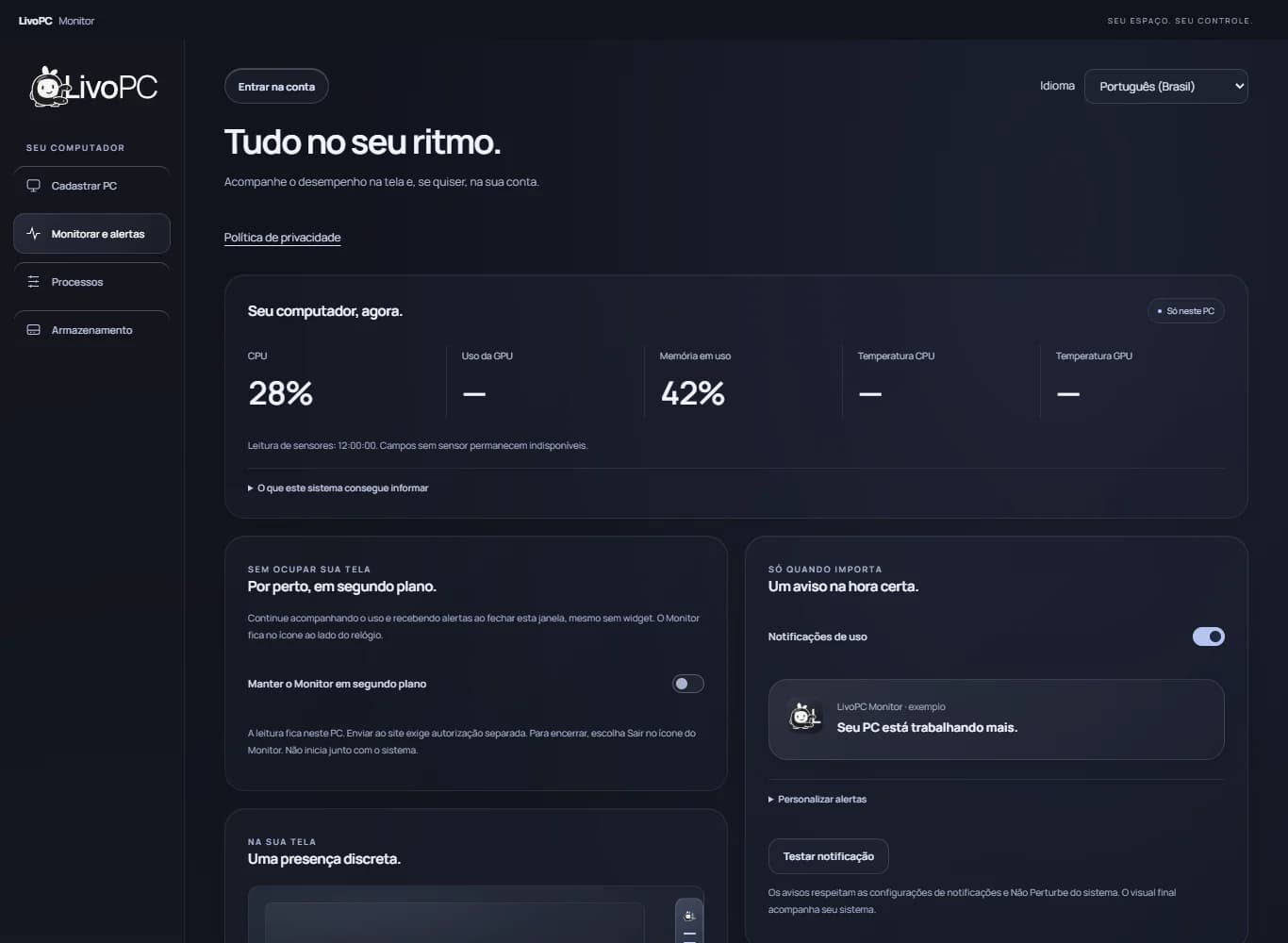Click the 'NA SUA TELA' caption
Screen dimensions: 1288x943
pos(282,842)
